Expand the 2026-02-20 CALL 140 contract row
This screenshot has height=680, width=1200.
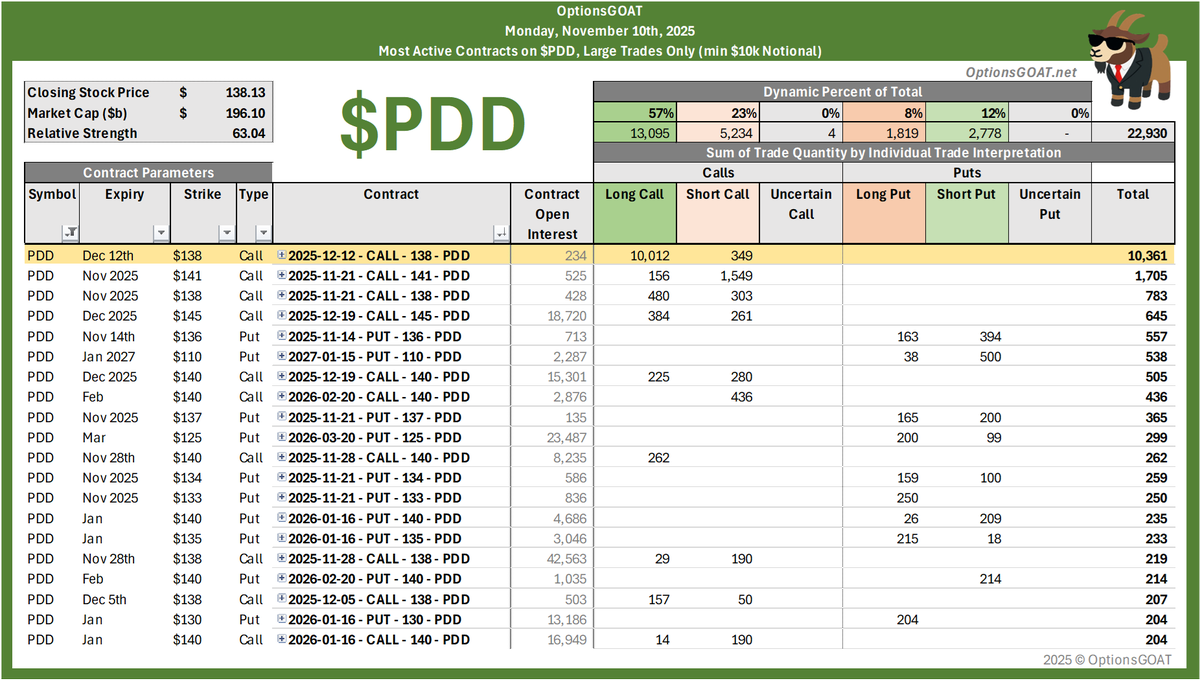tap(282, 397)
